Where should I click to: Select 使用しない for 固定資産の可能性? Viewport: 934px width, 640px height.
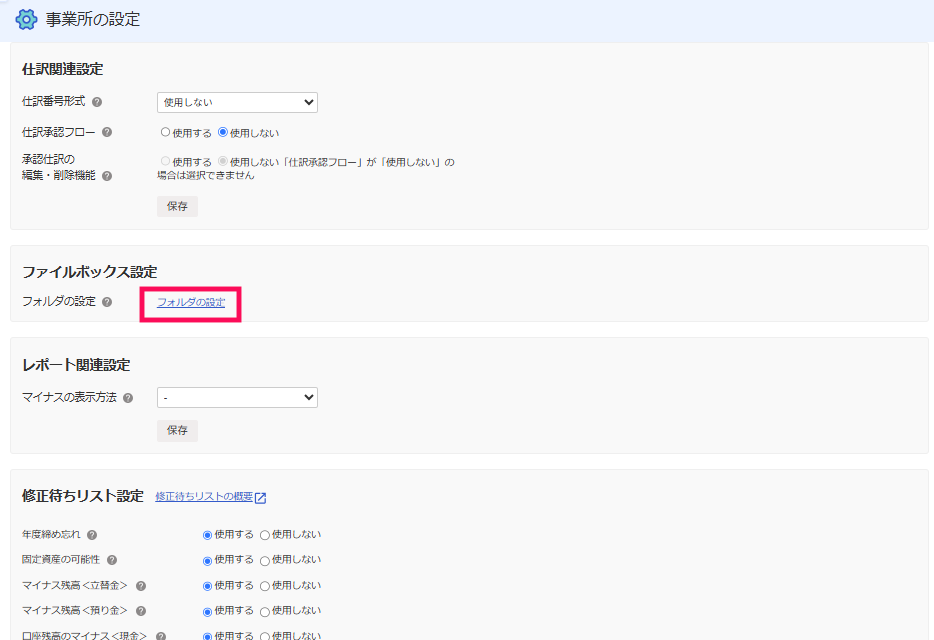click(x=265, y=561)
